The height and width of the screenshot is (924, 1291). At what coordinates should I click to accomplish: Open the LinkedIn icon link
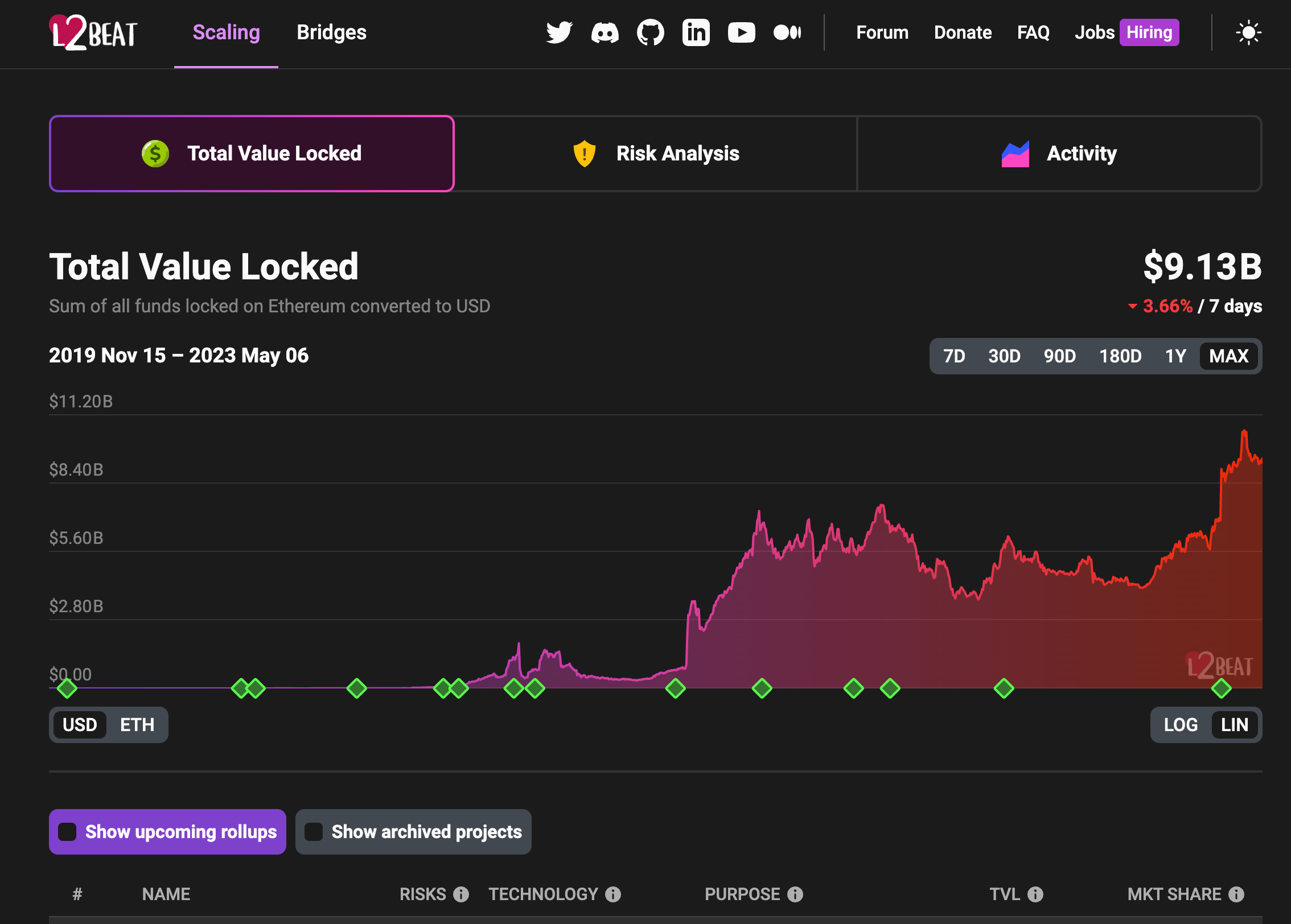pos(696,32)
